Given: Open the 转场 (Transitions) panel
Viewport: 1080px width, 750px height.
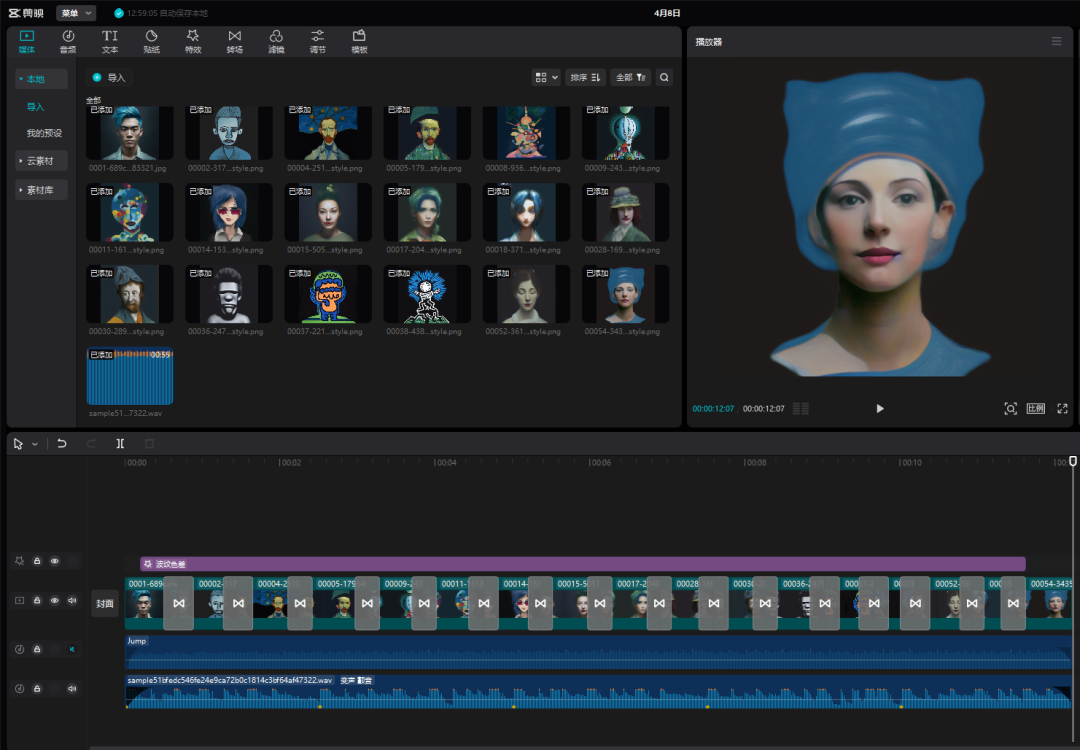Looking at the screenshot, I should coord(234,41).
